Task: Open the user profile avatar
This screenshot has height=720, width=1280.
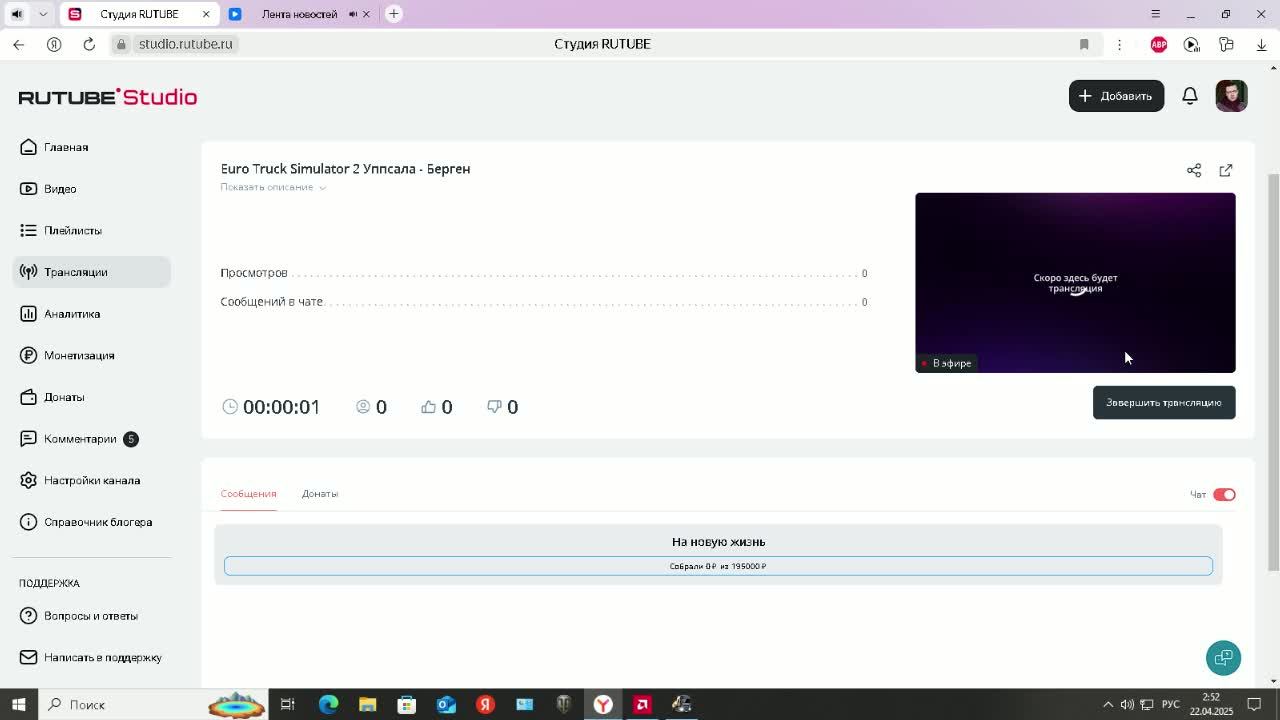Action: pos(1231,96)
